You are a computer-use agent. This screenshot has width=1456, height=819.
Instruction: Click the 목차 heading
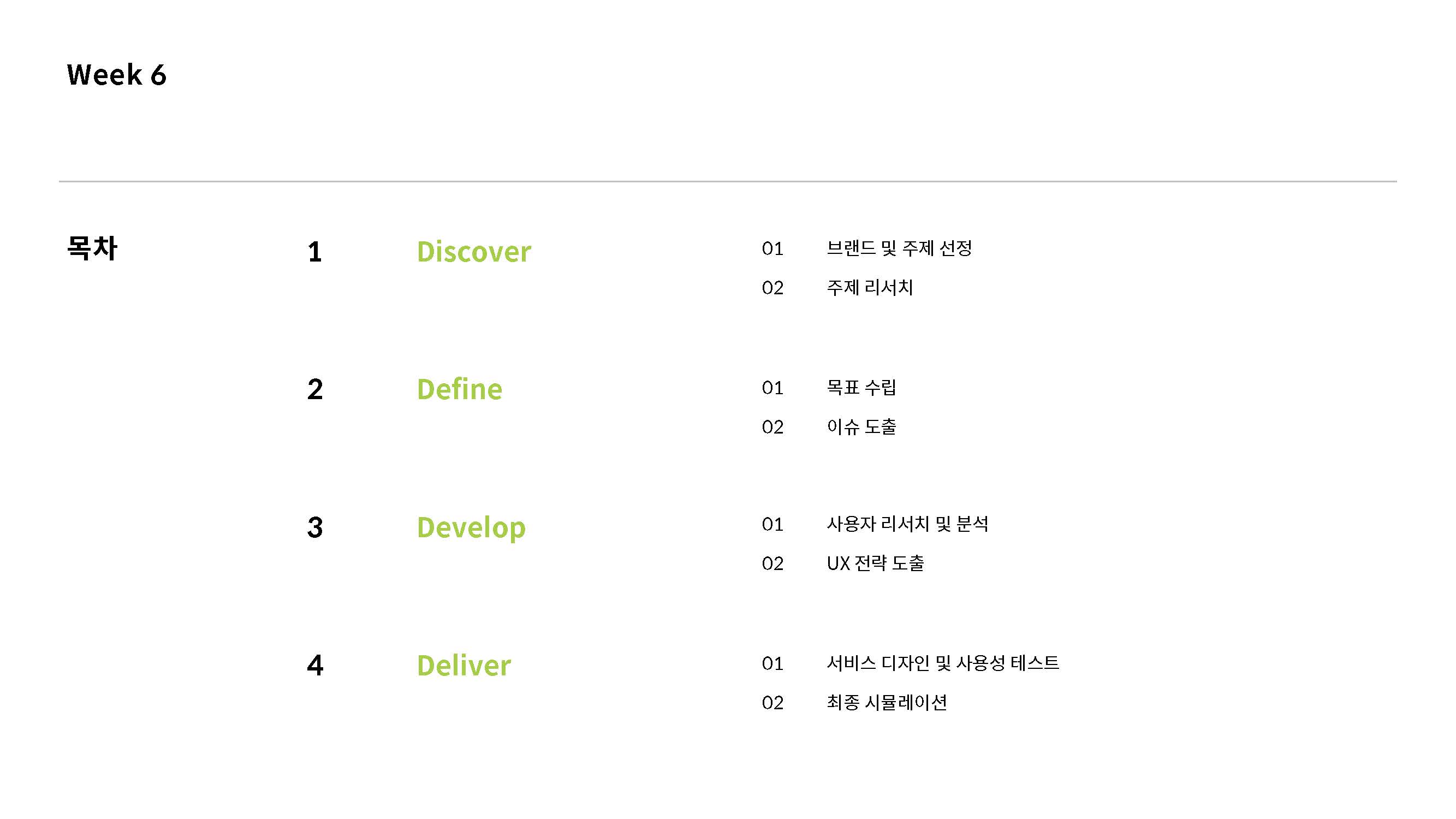[92, 248]
